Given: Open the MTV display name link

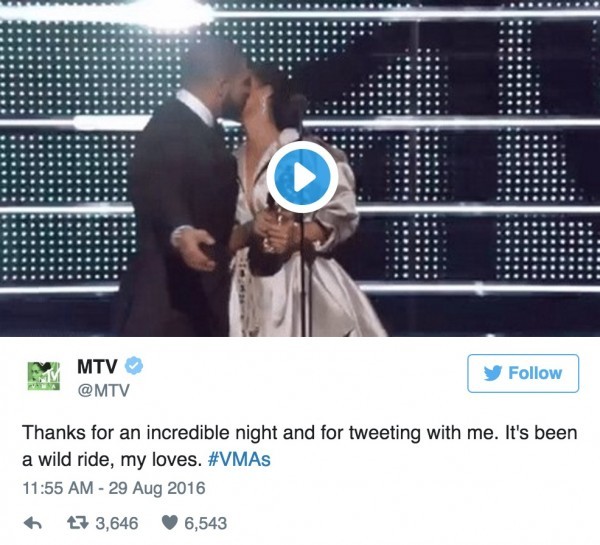Looking at the screenshot, I should coord(97,367).
